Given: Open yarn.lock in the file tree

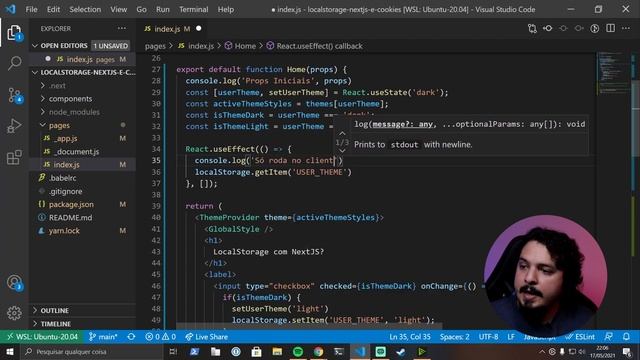Looking at the screenshot, I should click(x=64, y=231).
